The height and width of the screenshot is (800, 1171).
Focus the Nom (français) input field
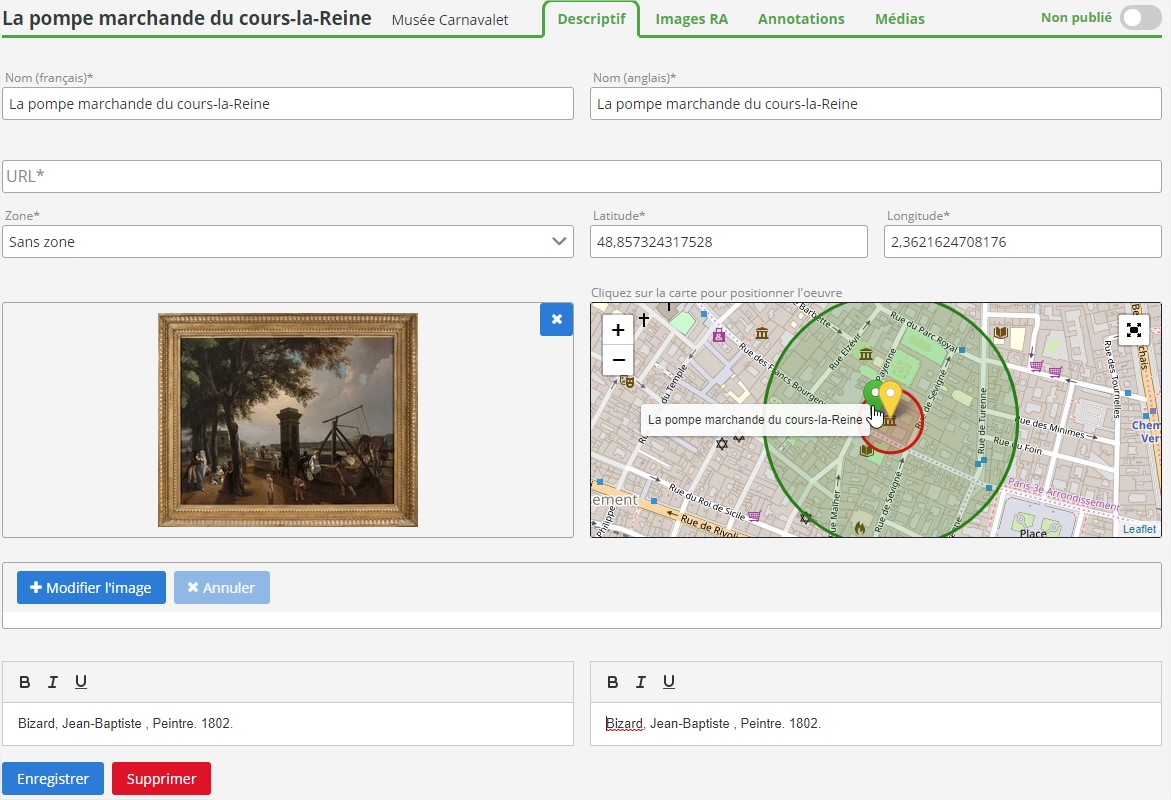pyautogui.click(x=288, y=104)
